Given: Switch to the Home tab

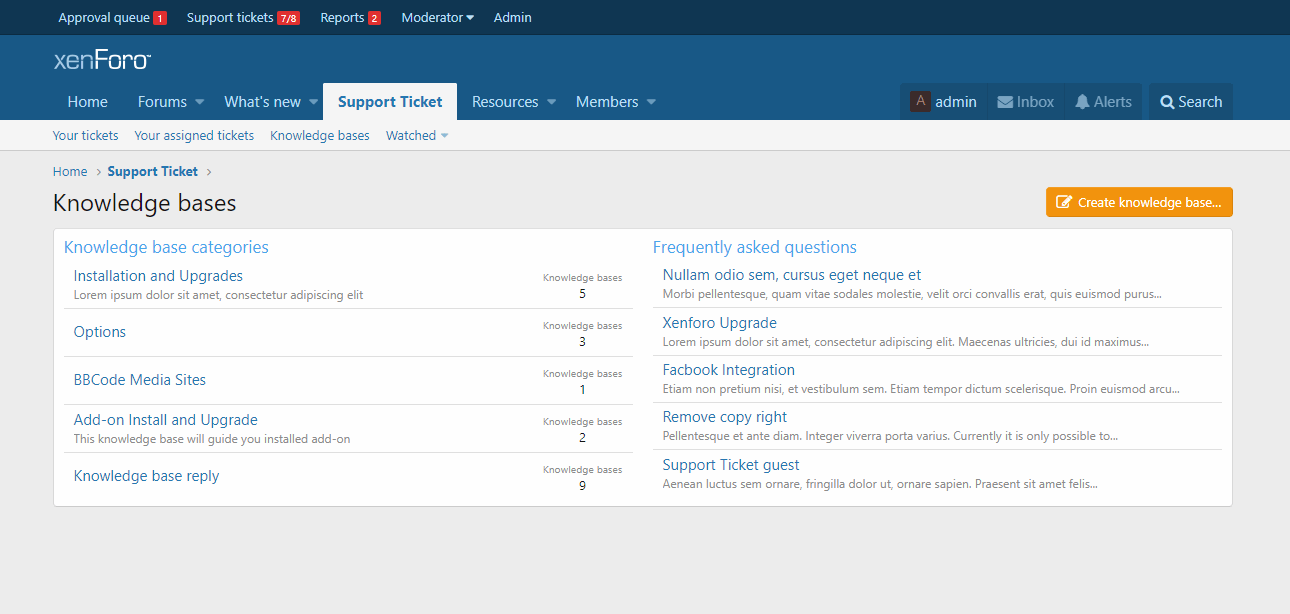Looking at the screenshot, I should pos(88,102).
